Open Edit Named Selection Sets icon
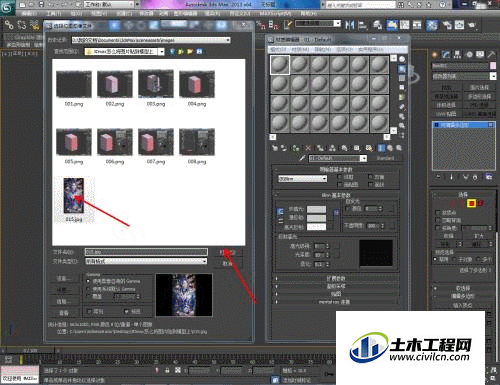The image size is (500, 385). coord(287,24)
